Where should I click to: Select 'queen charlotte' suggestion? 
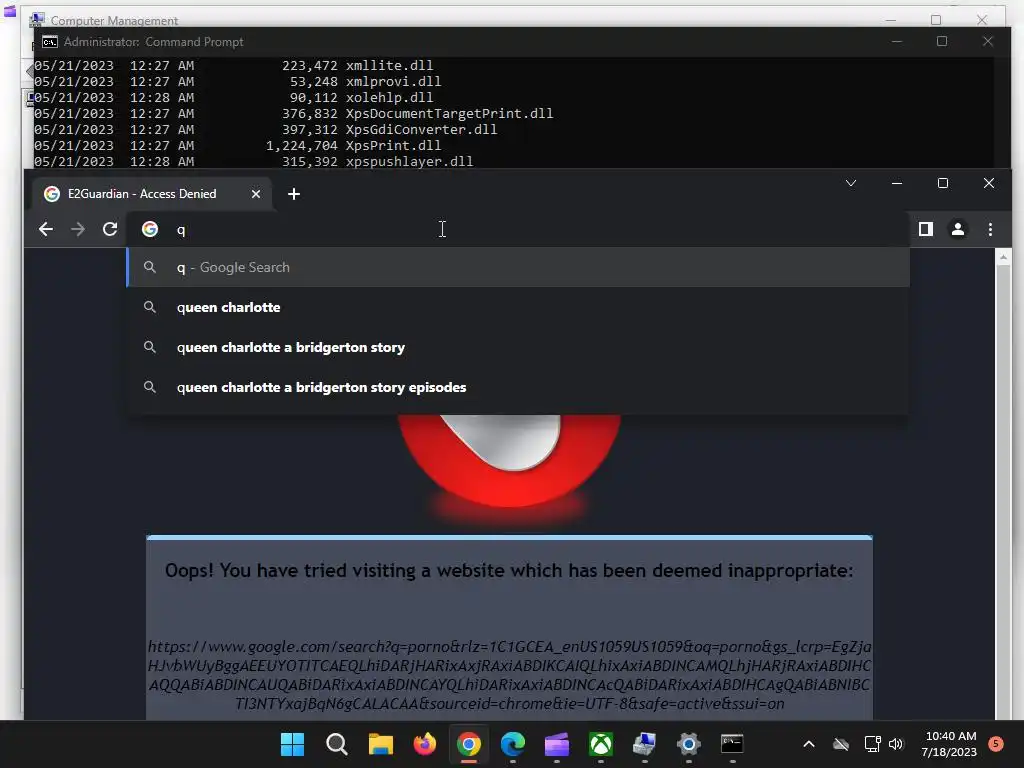tap(518, 307)
